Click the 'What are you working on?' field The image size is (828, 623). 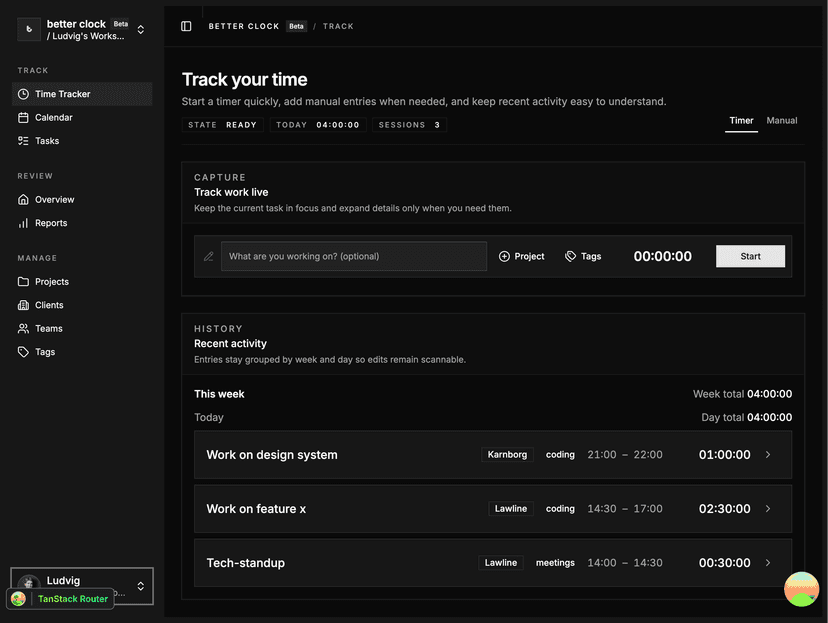tap(353, 256)
